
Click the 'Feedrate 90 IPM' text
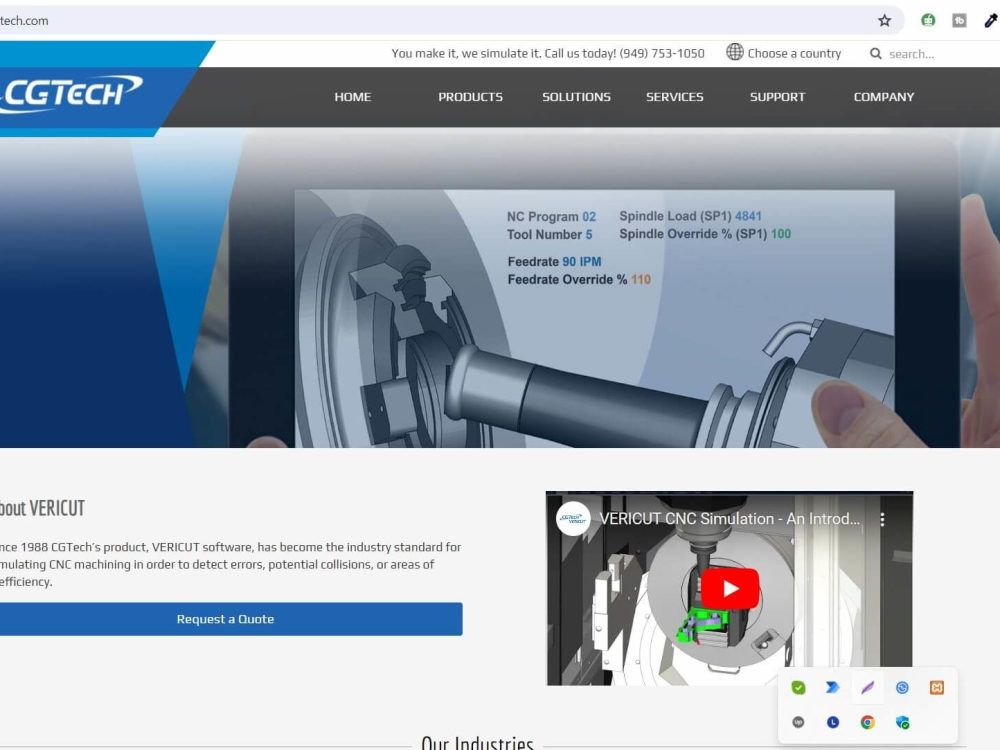tap(554, 261)
